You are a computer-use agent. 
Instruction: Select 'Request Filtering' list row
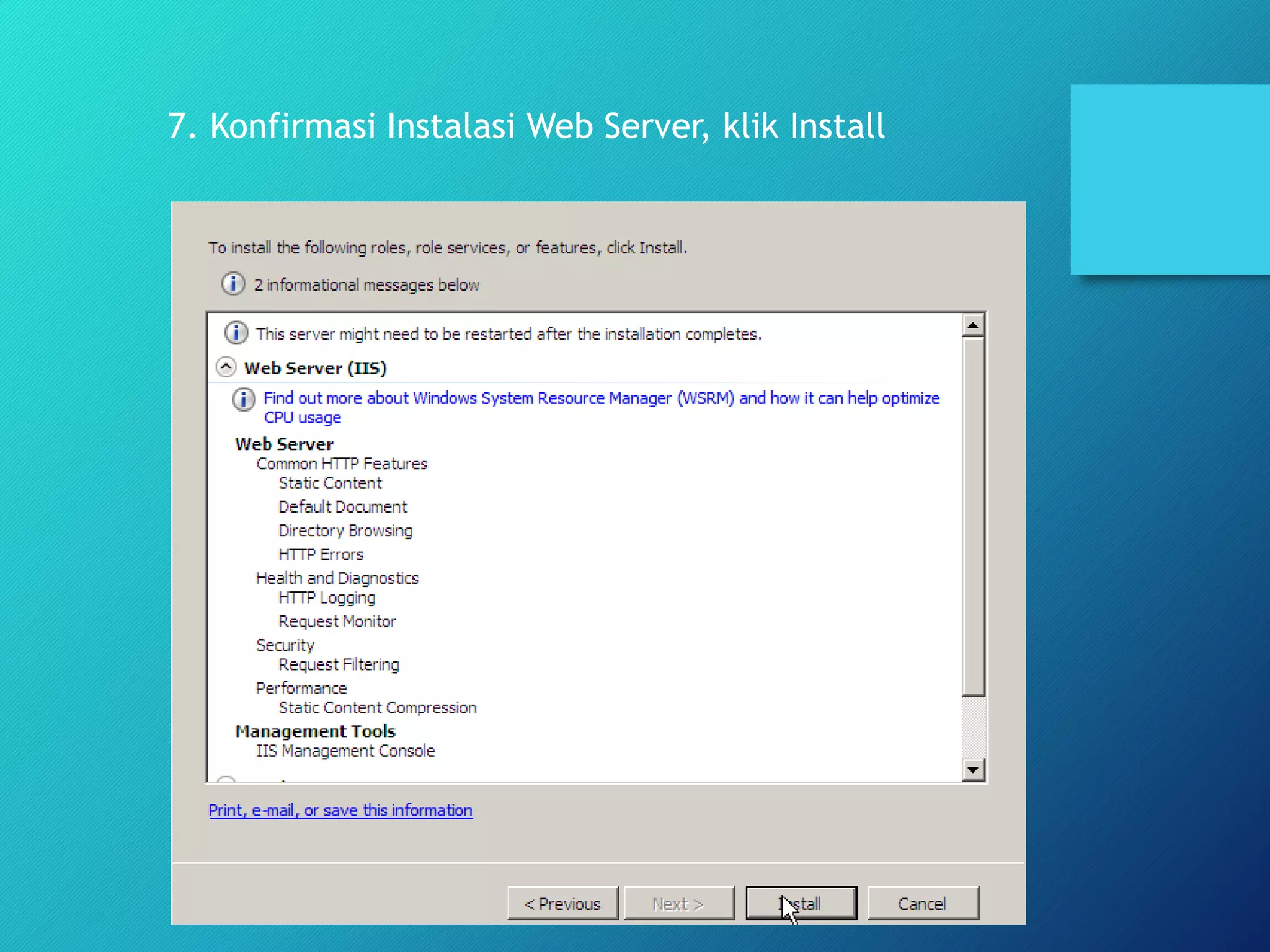point(339,664)
